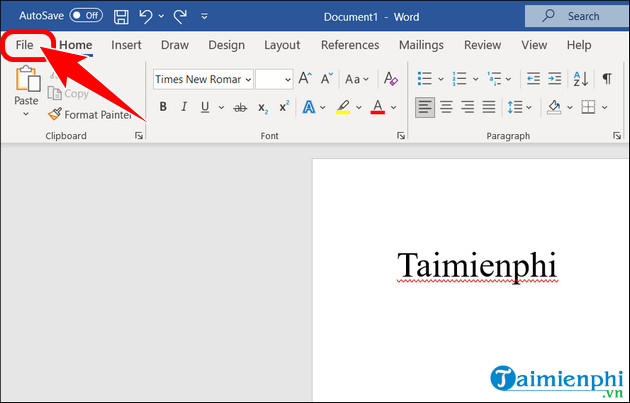Image resolution: width=630 pixels, height=403 pixels.
Task: Toggle Show/Hide paragraph marks
Action: [607, 79]
